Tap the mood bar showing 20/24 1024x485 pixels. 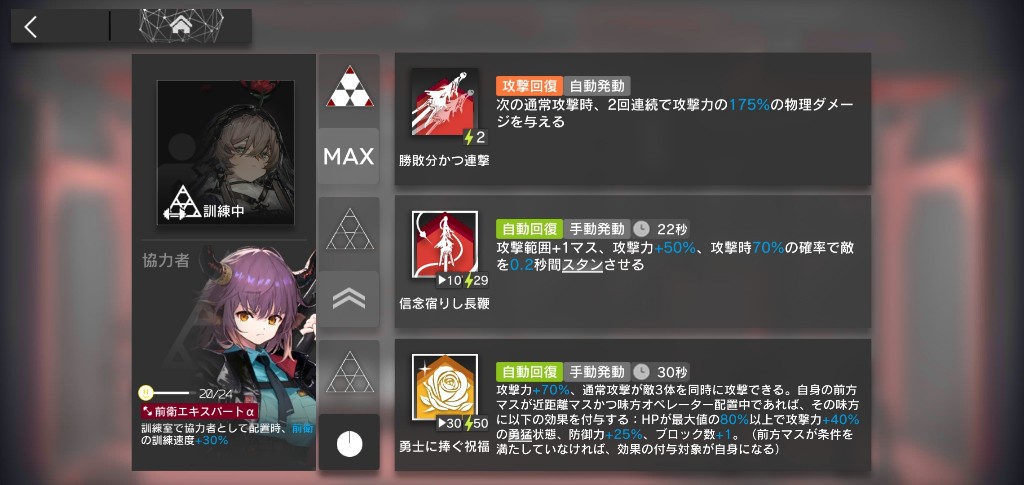pos(185,394)
